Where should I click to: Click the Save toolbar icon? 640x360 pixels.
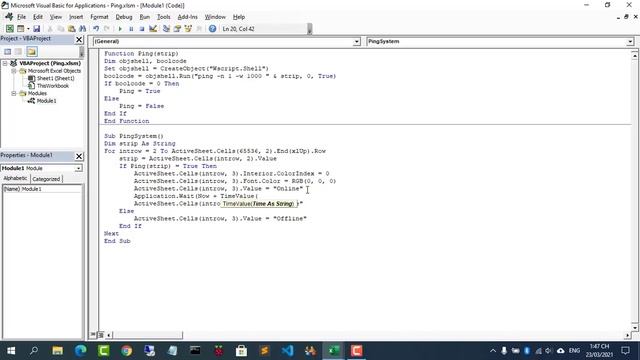tap(36, 29)
